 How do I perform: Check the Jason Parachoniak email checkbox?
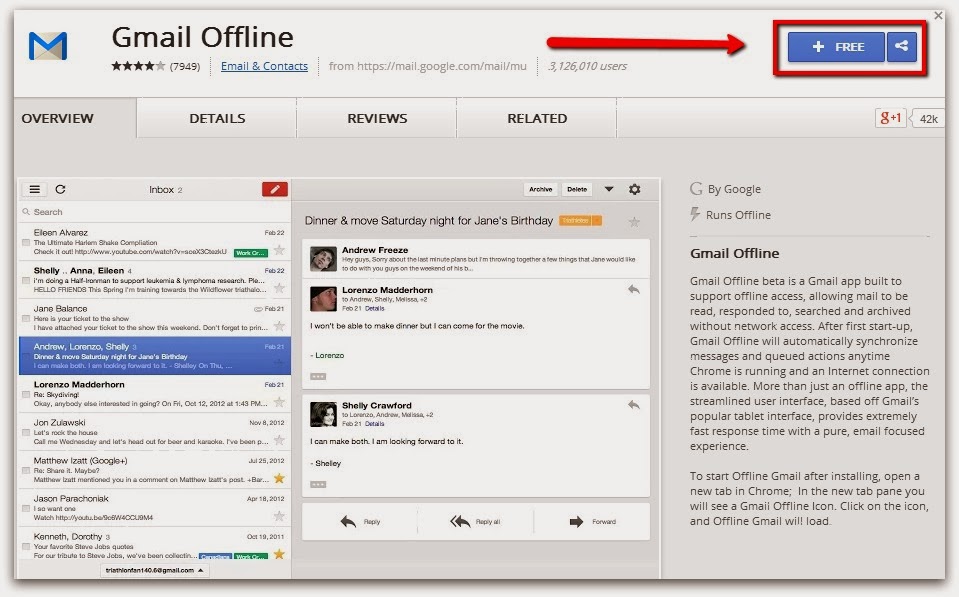point(26,508)
